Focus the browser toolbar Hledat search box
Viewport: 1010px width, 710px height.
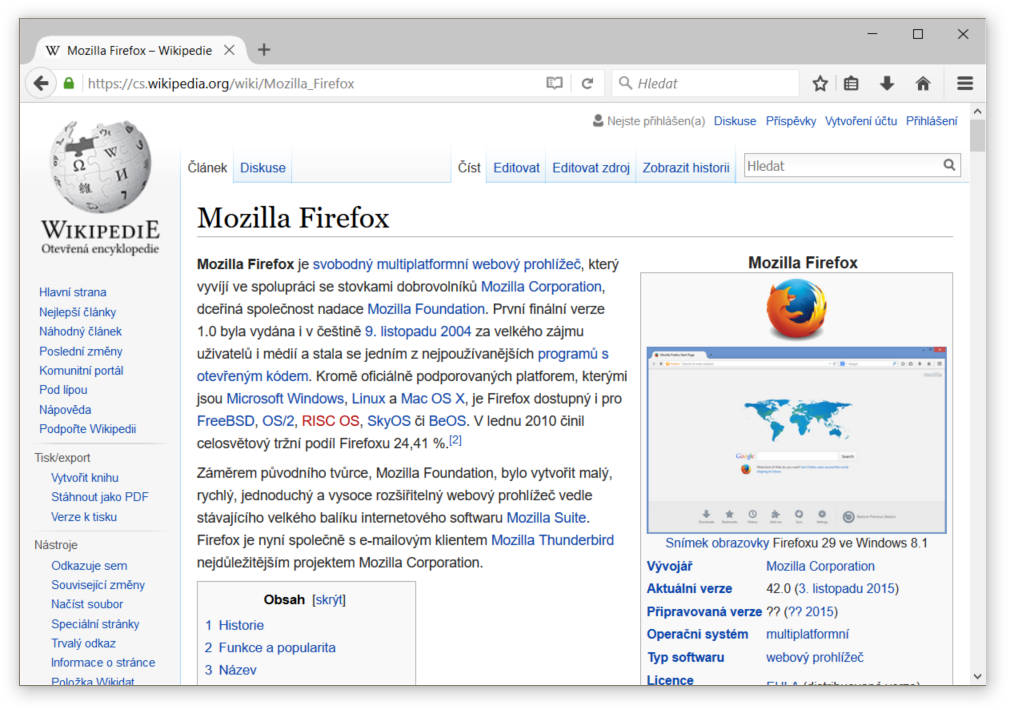pyautogui.click(x=705, y=83)
